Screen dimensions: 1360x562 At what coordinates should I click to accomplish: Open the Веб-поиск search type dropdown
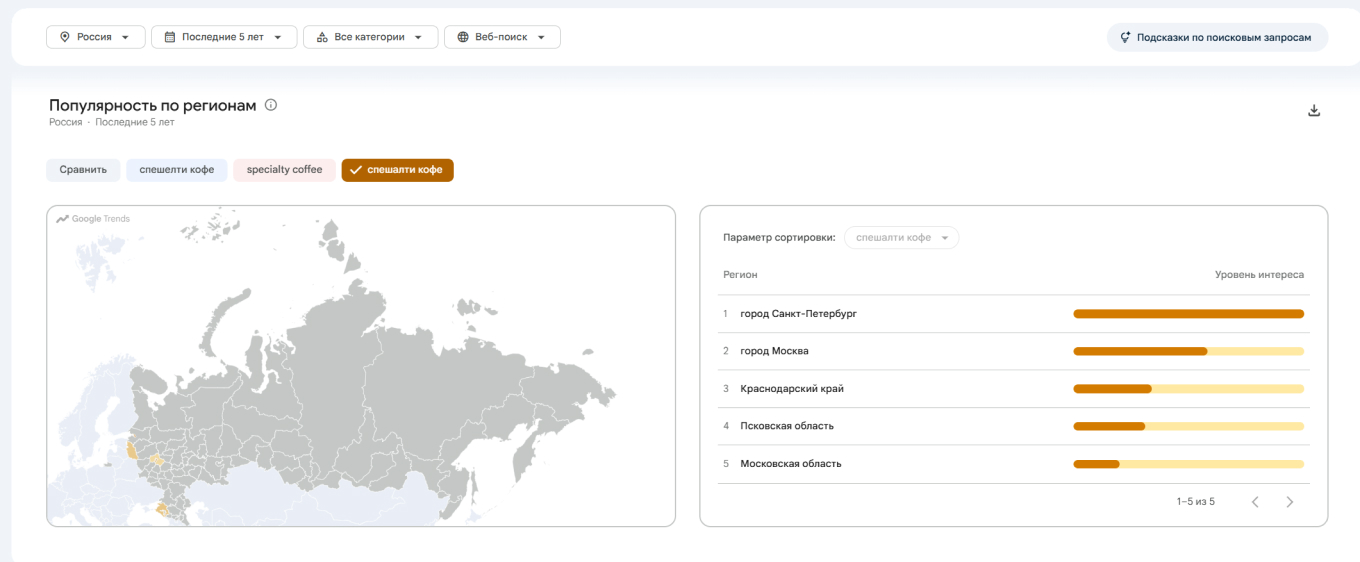(502, 37)
